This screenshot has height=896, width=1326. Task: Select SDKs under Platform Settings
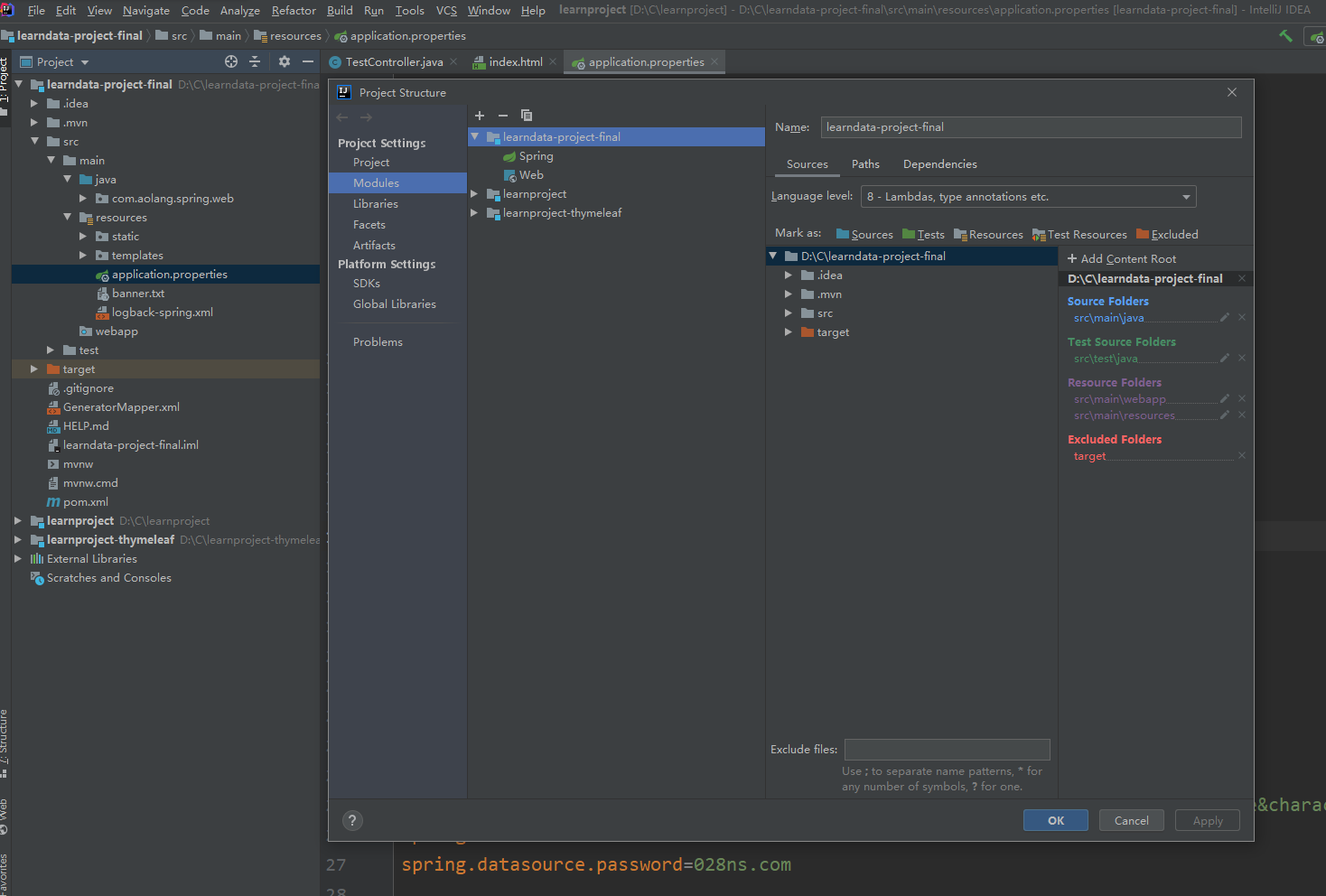(367, 283)
